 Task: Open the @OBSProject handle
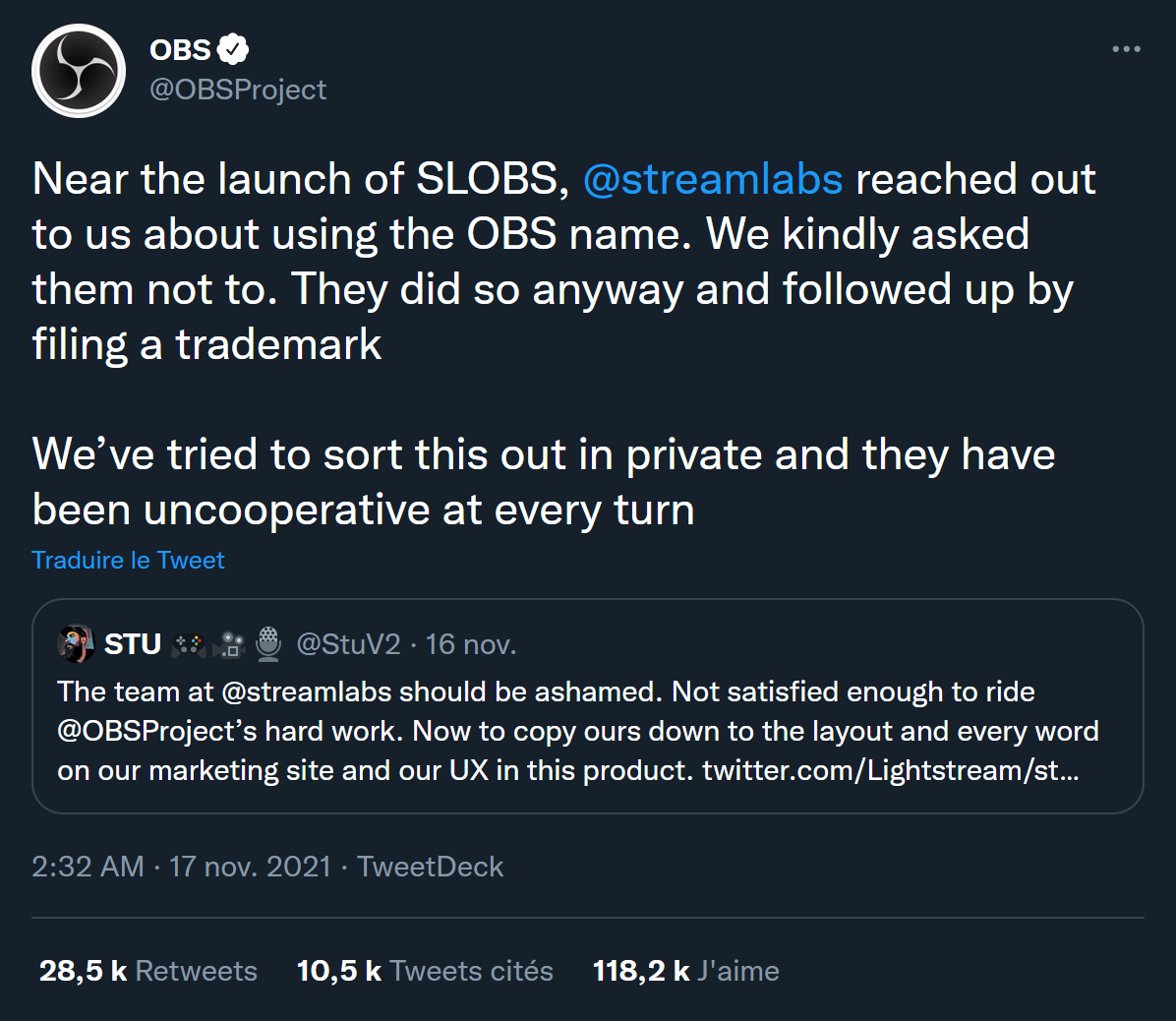(x=238, y=90)
